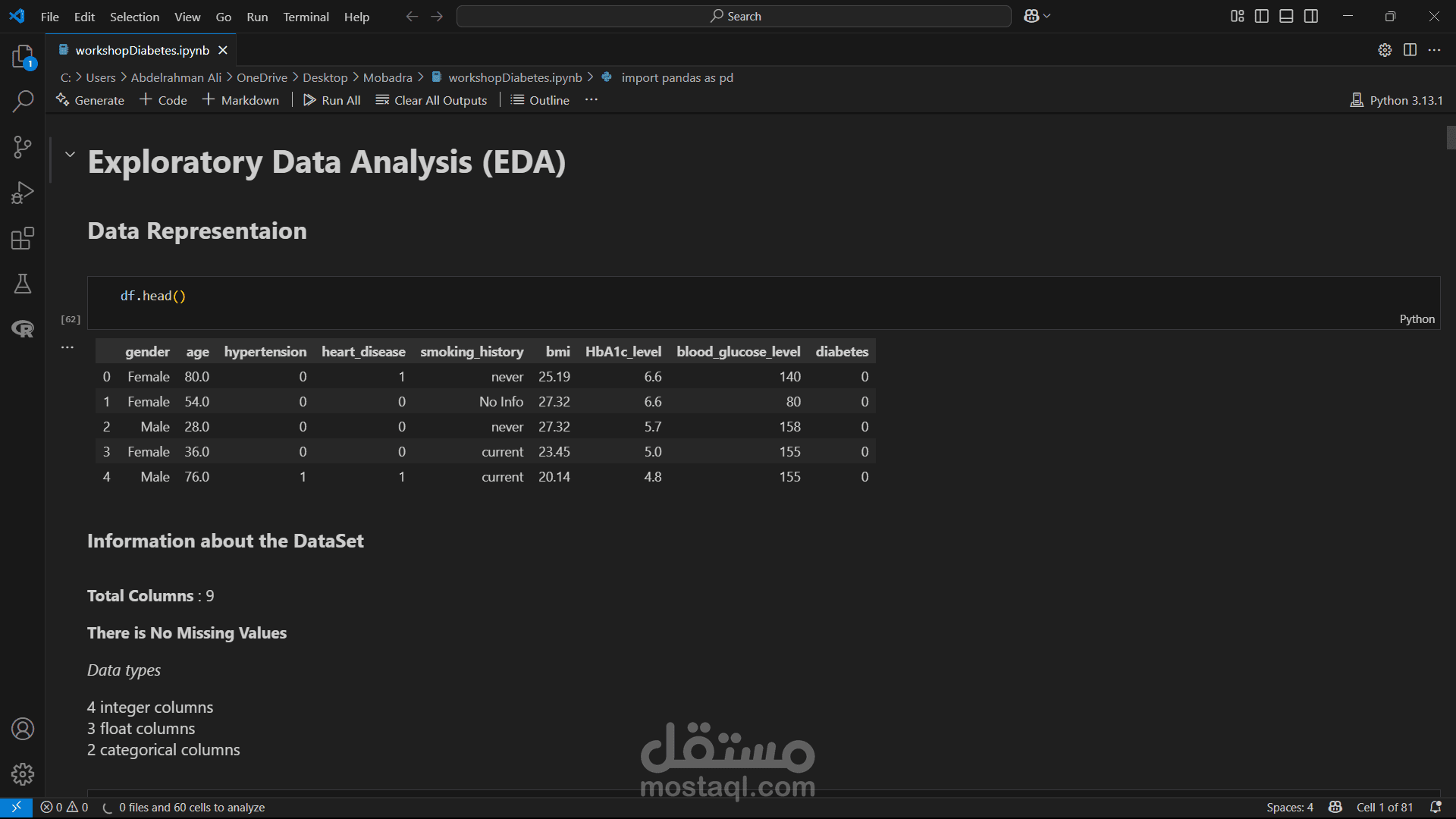The height and width of the screenshot is (819, 1456).
Task: Toggle the Secondary Side Bar
Action: pos(1311,16)
